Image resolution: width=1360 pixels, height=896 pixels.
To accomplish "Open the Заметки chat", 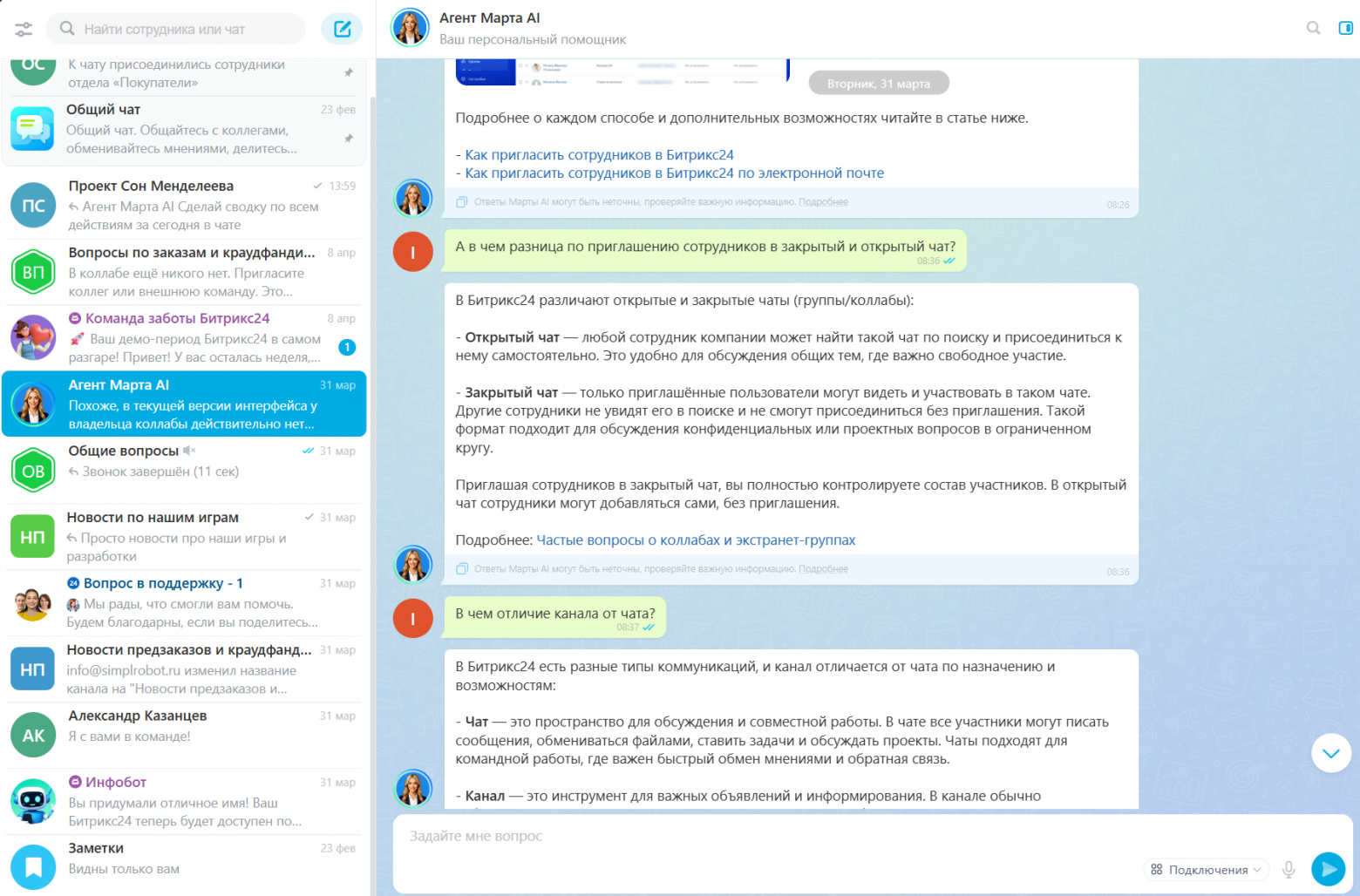I will pos(185,859).
